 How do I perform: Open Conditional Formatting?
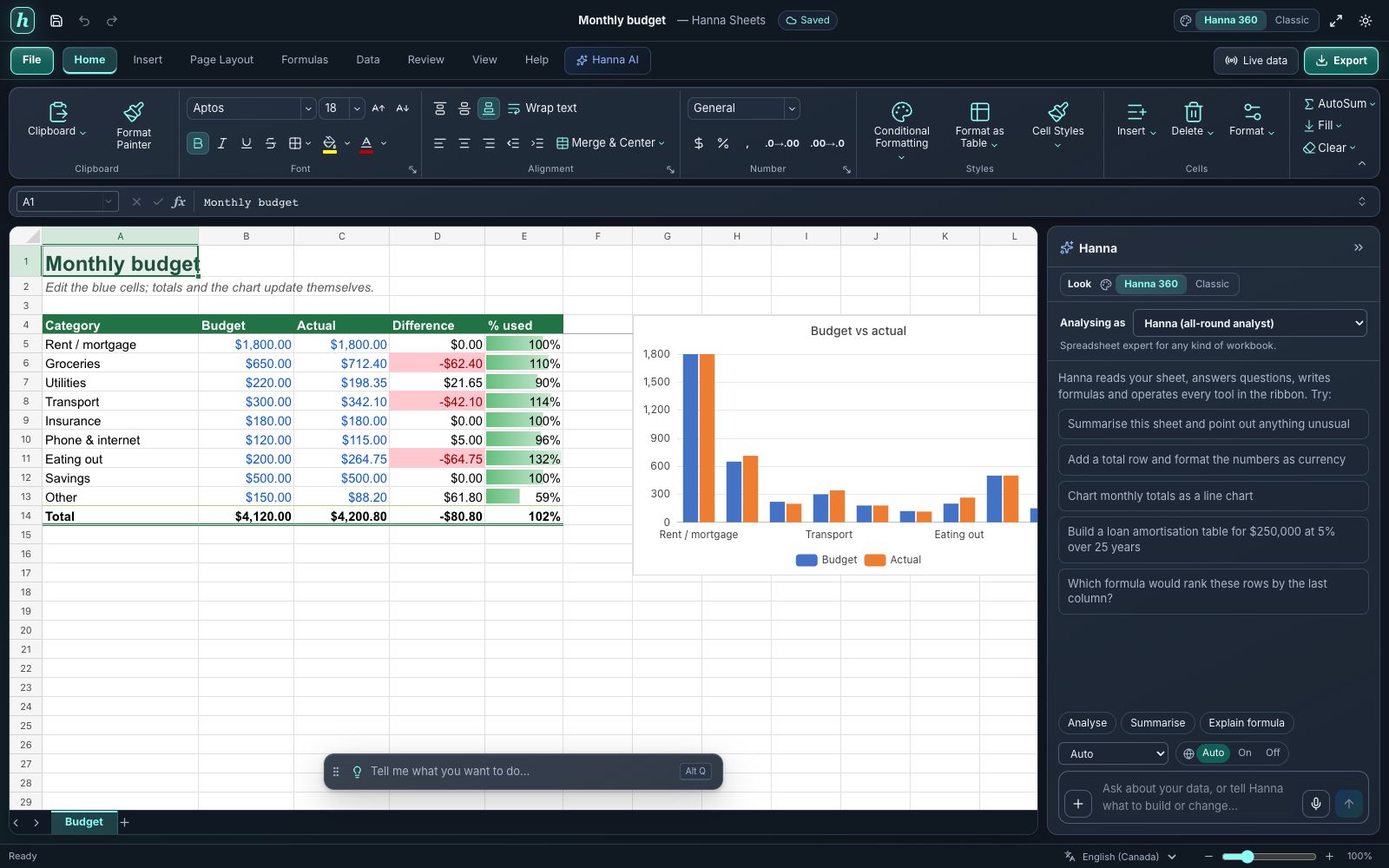coord(901,130)
